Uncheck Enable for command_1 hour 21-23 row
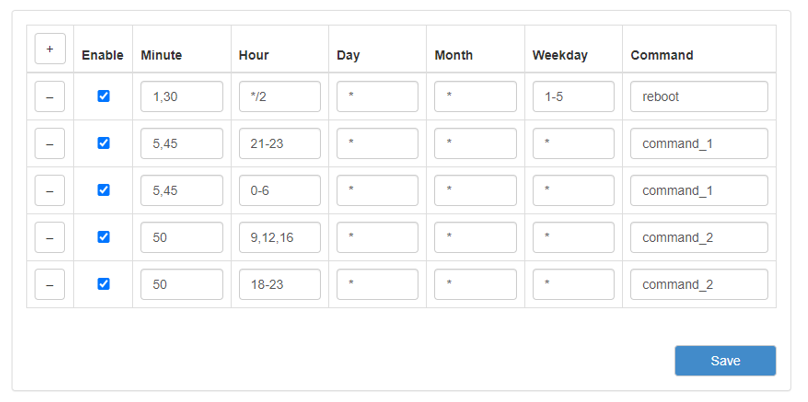This screenshot has height=402, width=808. [103, 143]
